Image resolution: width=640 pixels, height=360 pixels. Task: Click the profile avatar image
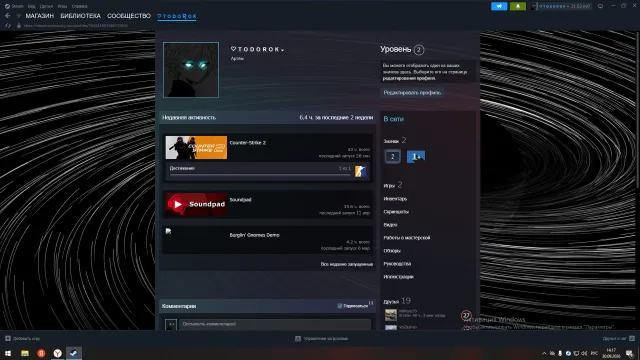pos(191,70)
